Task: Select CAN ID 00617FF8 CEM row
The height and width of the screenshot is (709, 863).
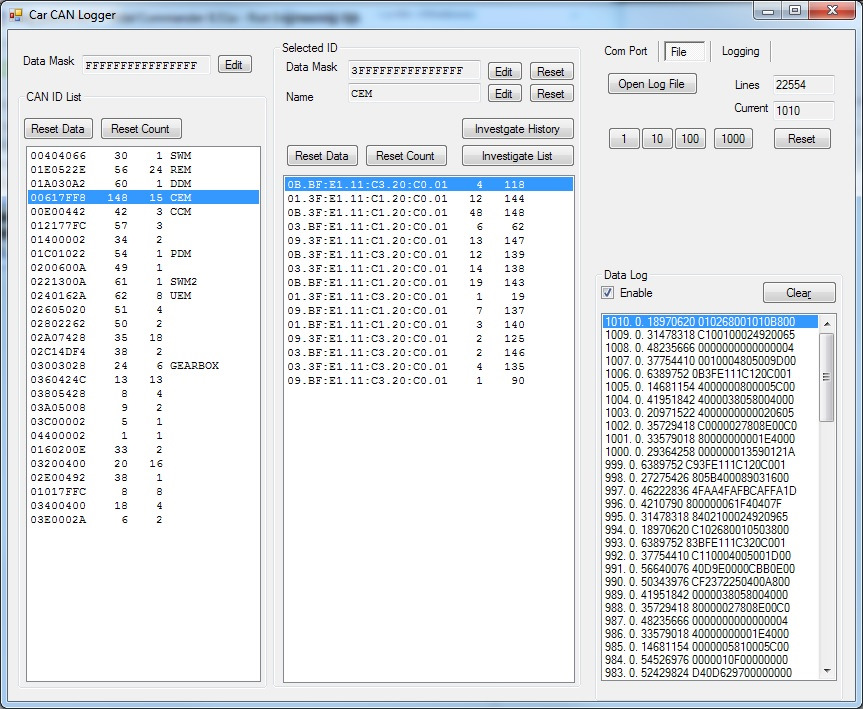Action: tap(143, 198)
